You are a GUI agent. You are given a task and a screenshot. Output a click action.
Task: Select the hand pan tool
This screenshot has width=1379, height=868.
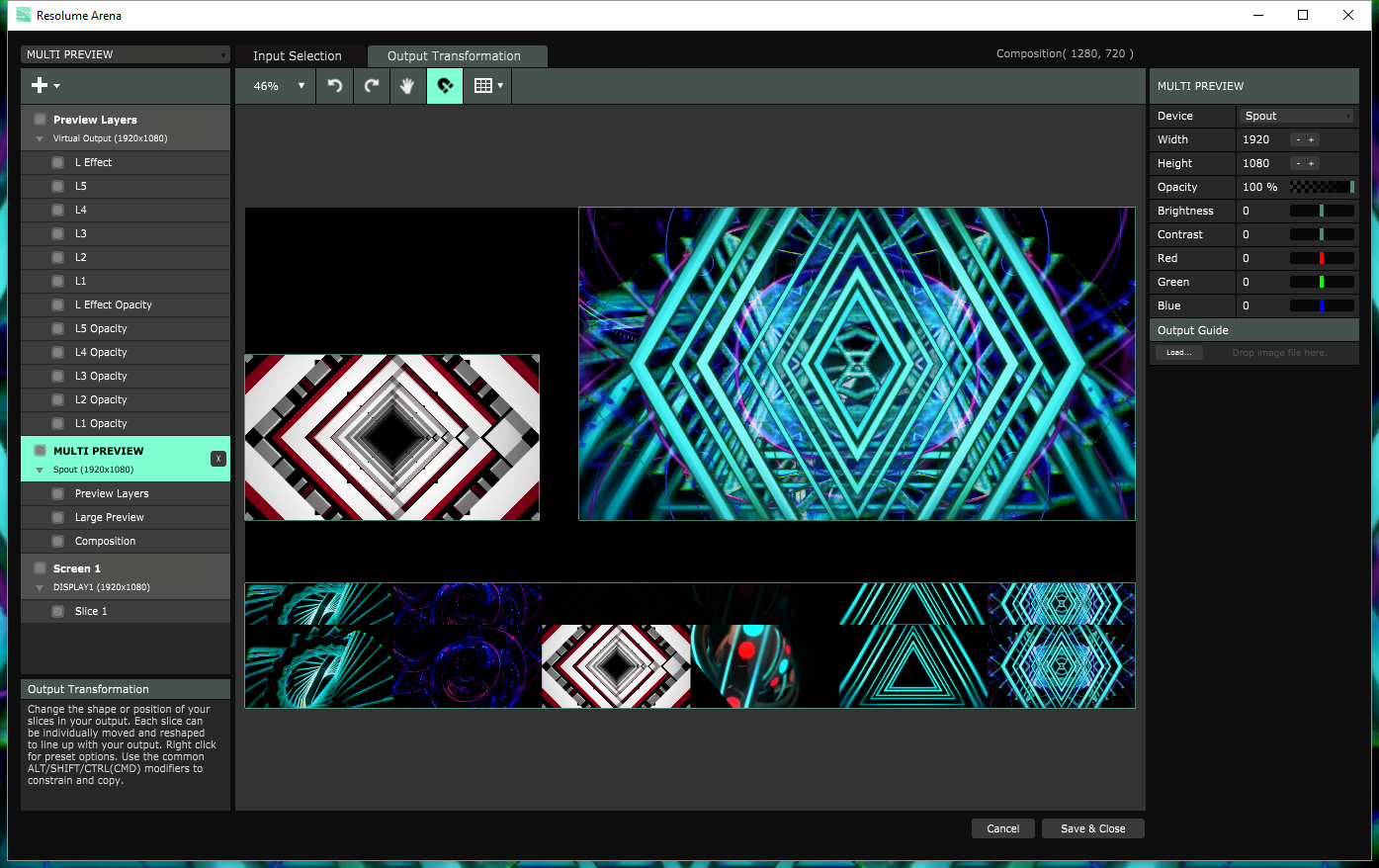pos(407,86)
